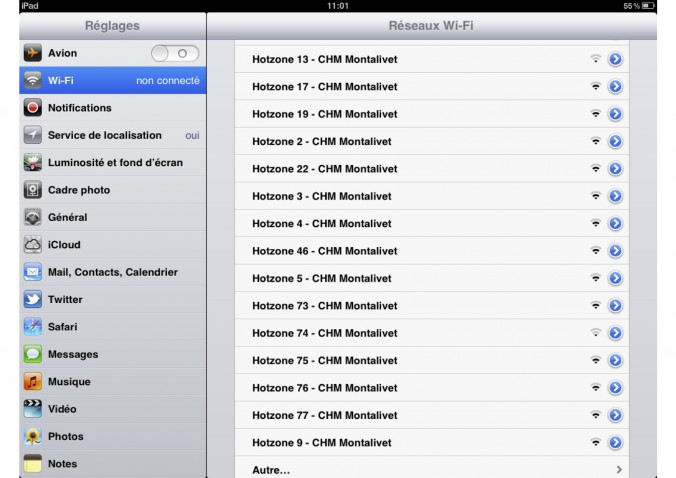Viewport: 676px width, 478px height.
Task: Open details arrow for Hotzone 76
Action: (615, 387)
